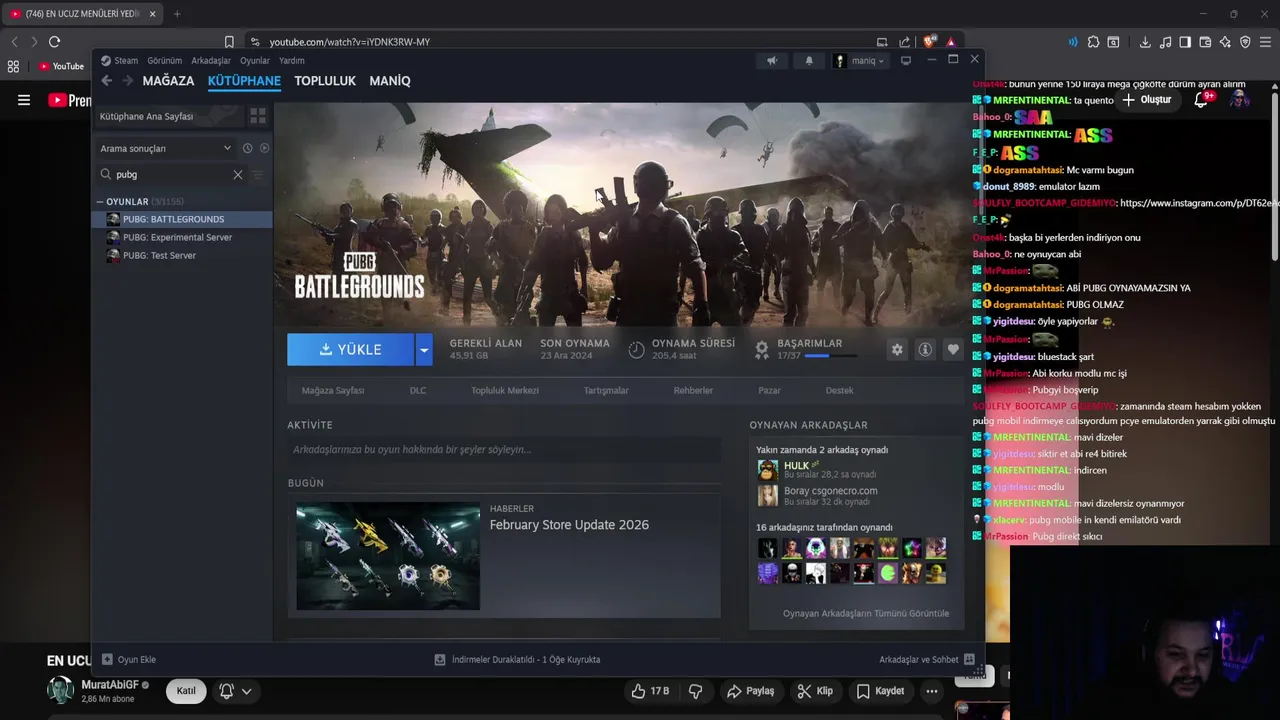1280x720 pixels.
Task: Click YÜKLE install button
Action: point(350,349)
